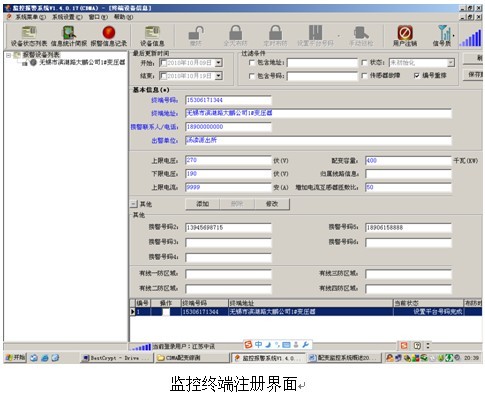Click the 信号质 signal antenna icon
Screen dimensions: 485x395
443,36
